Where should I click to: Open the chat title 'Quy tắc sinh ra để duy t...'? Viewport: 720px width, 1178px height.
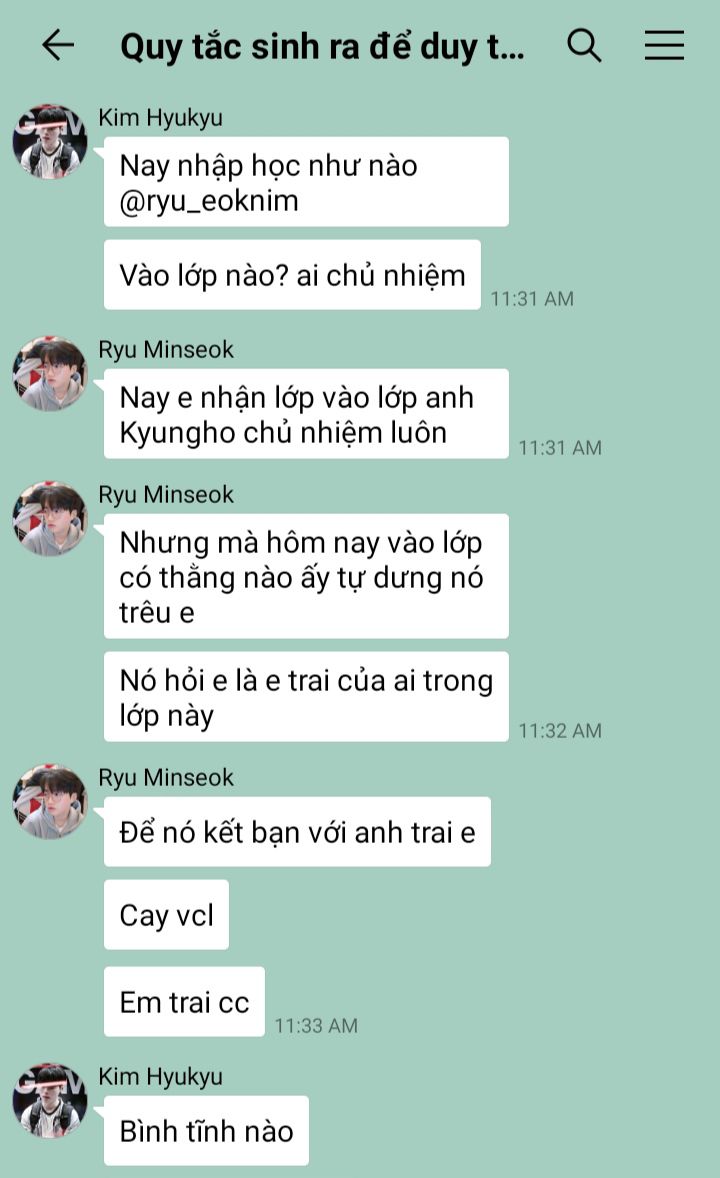(322, 47)
